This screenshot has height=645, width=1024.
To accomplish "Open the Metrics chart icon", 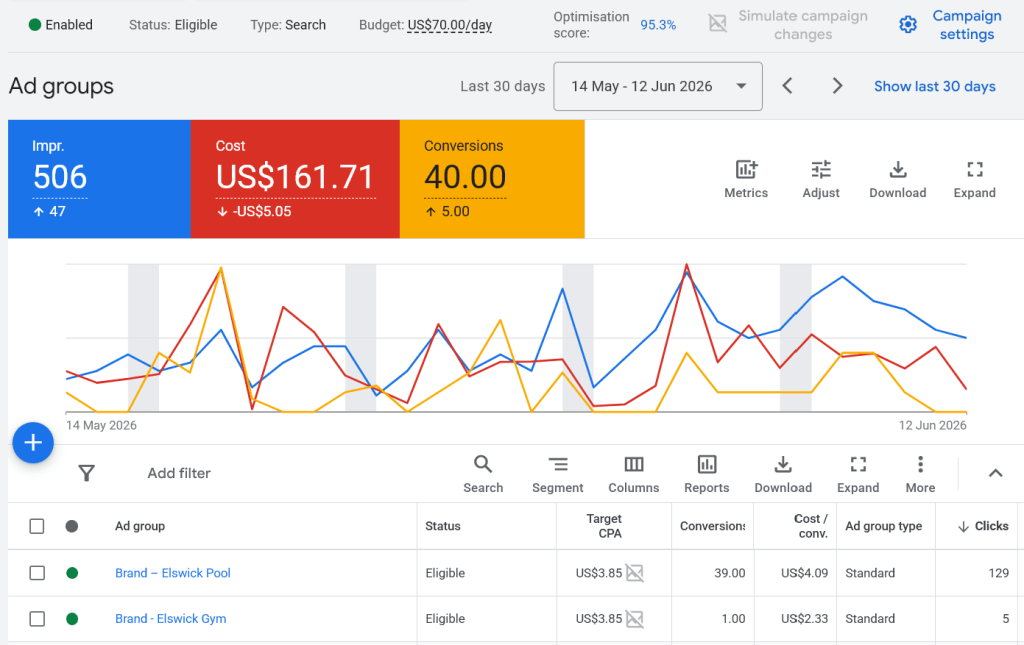I will click(746, 170).
